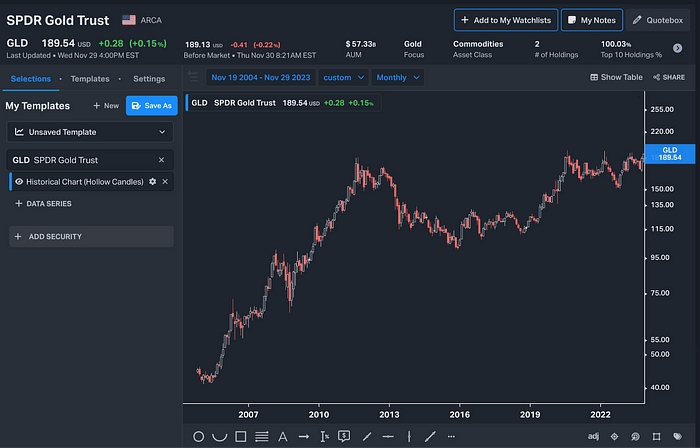Click the next stats arrow button
Screen dimensions: 700x448
click(x=677, y=48)
